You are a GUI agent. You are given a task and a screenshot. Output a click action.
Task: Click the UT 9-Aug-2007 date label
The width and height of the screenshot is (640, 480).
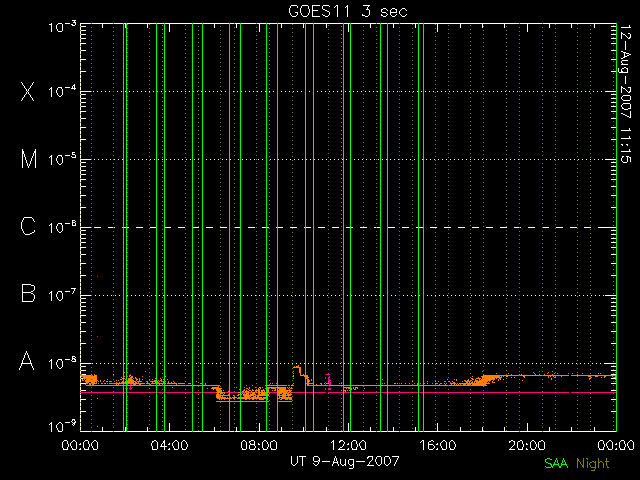[x=345, y=461]
